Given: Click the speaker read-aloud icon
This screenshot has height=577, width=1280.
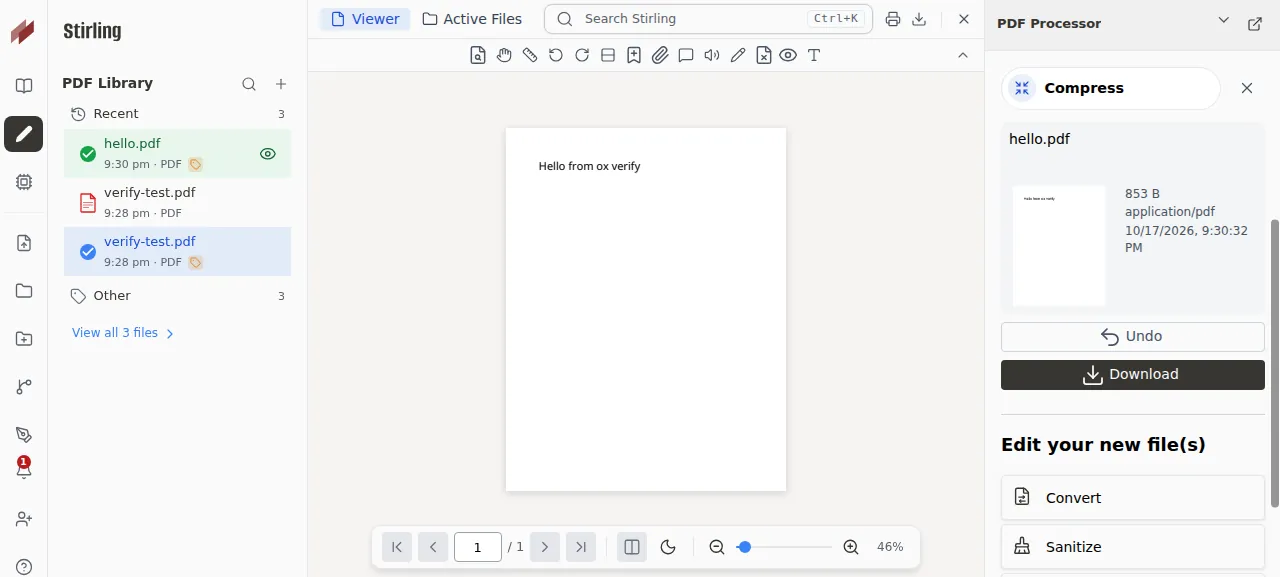Looking at the screenshot, I should pyautogui.click(x=712, y=55).
